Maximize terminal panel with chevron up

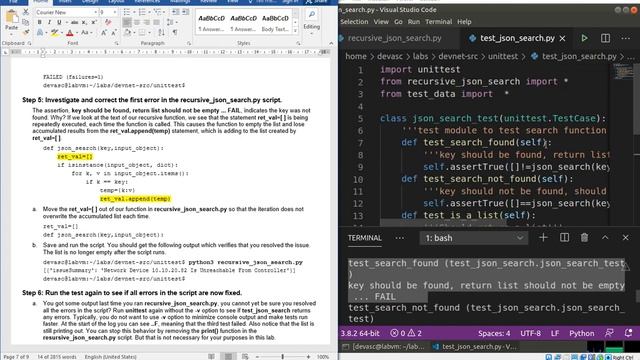[x=605, y=238]
